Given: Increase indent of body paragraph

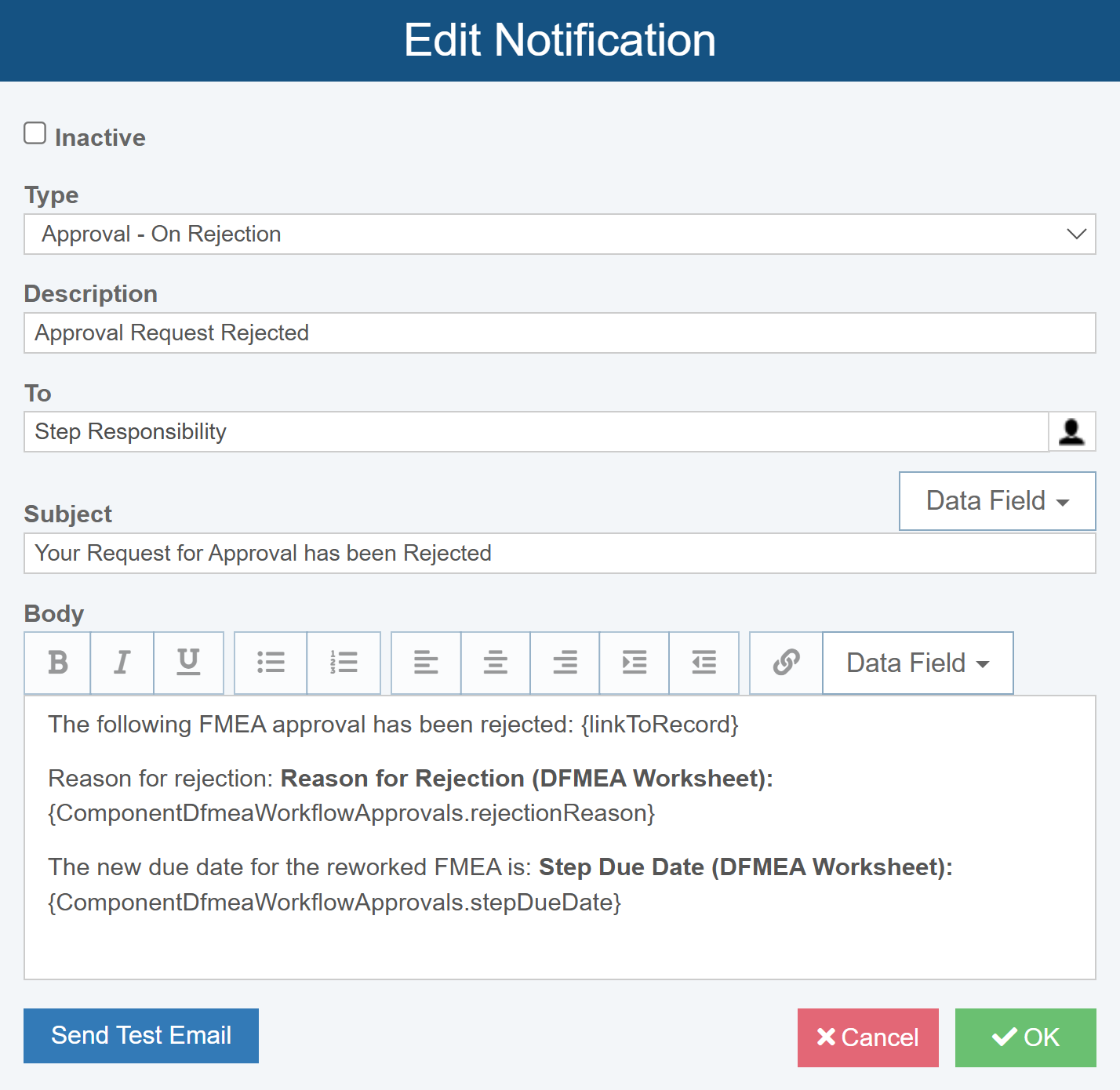Looking at the screenshot, I should 634,663.
